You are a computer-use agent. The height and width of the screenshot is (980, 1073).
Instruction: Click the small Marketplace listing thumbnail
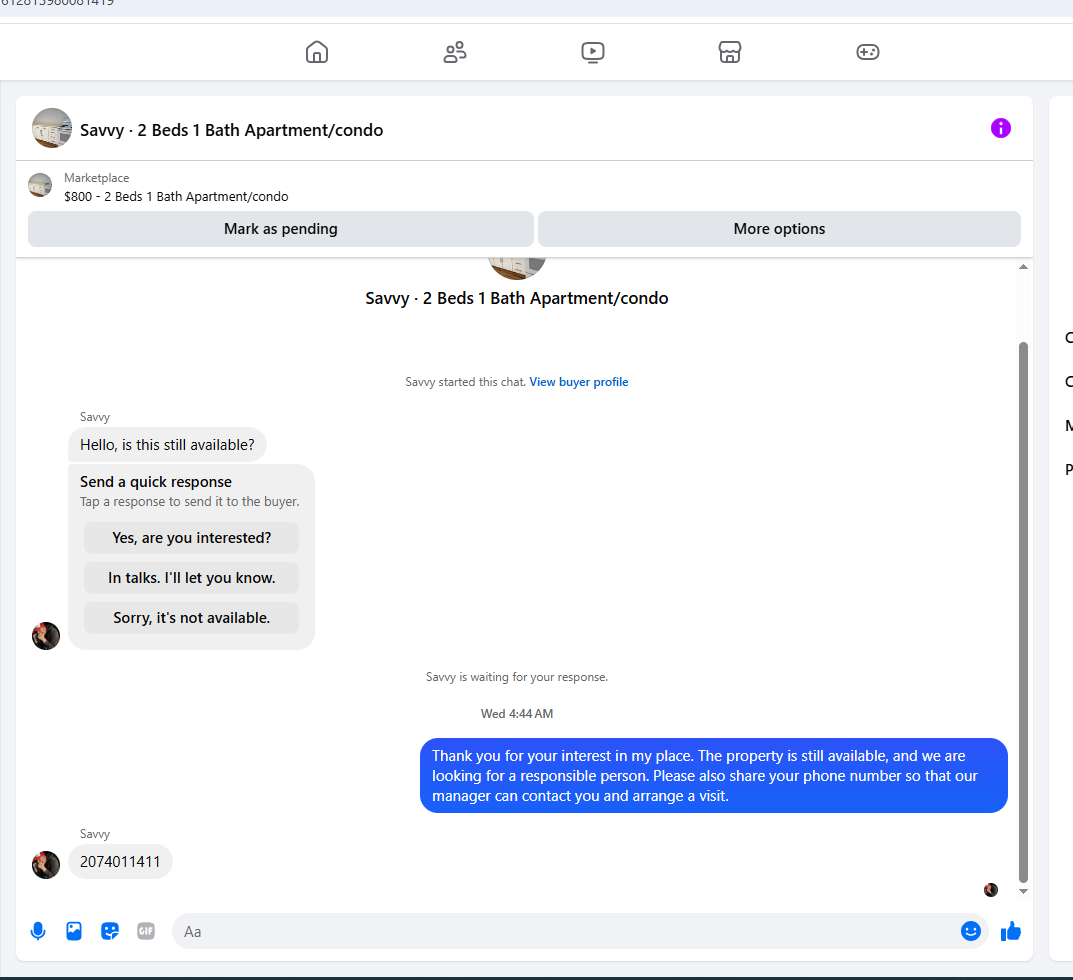40,185
